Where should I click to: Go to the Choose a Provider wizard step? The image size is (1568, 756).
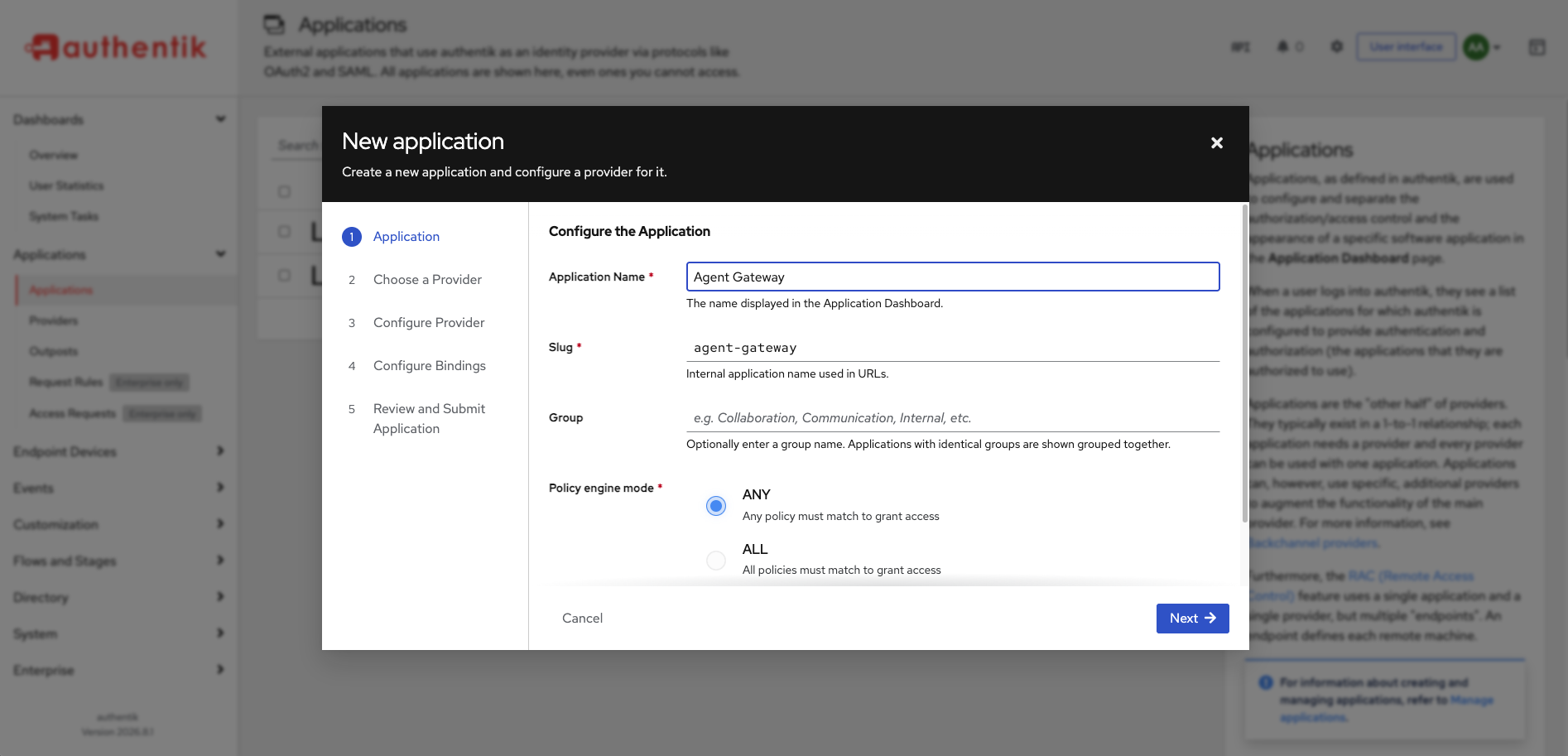(x=427, y=280)
